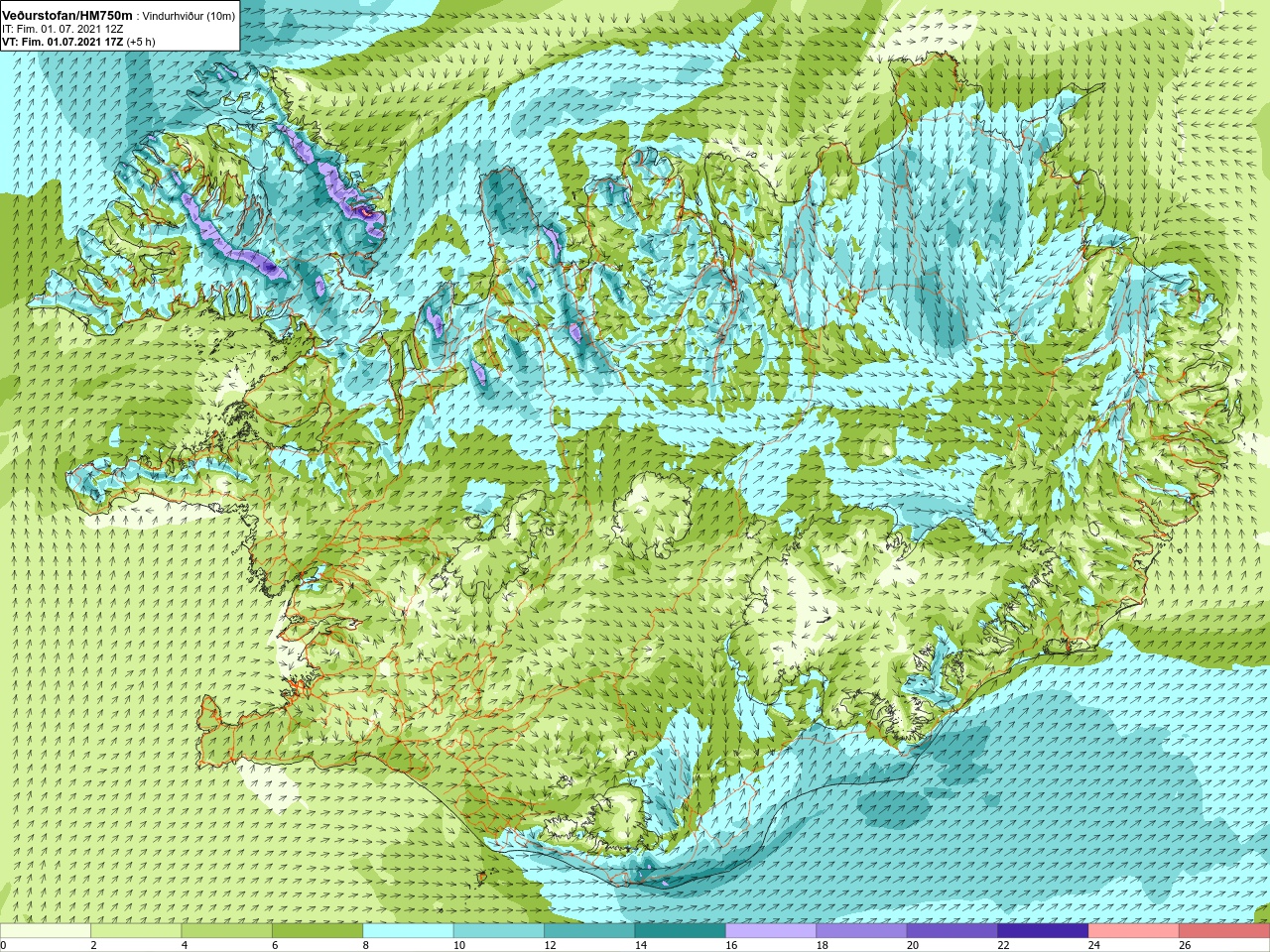Select the 18–20 purple legend band
Viewport: 1270px width, 952px height.
pyautogui.click(x=861, y=931)
